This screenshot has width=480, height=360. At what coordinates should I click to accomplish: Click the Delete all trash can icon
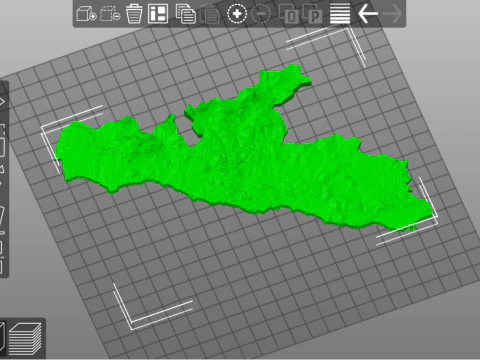pyautogui.click(x=134, y=14)
